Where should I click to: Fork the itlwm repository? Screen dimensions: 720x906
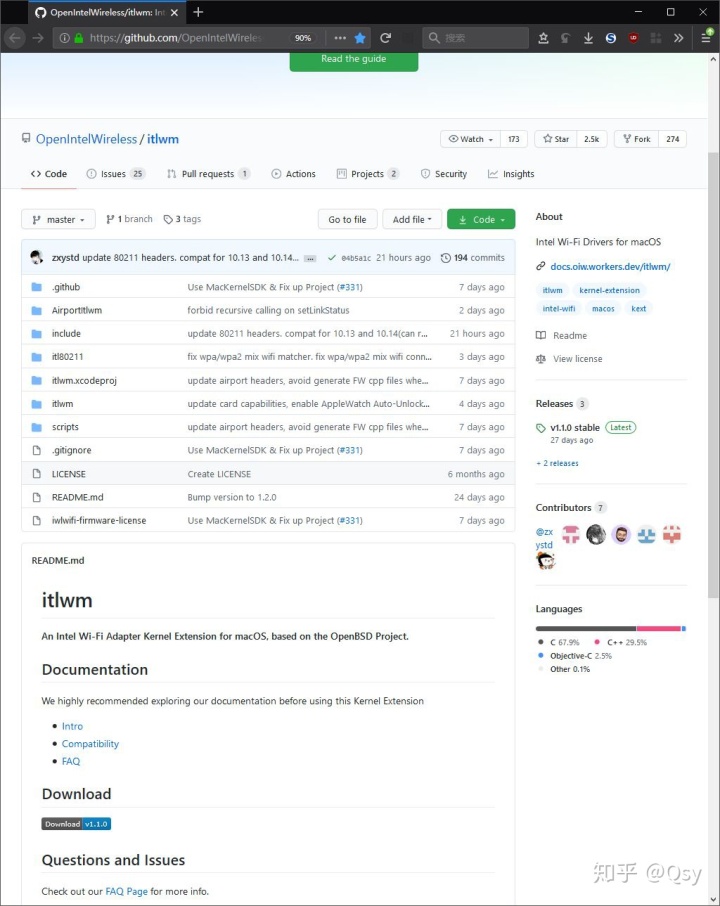(x=636, y=139)
